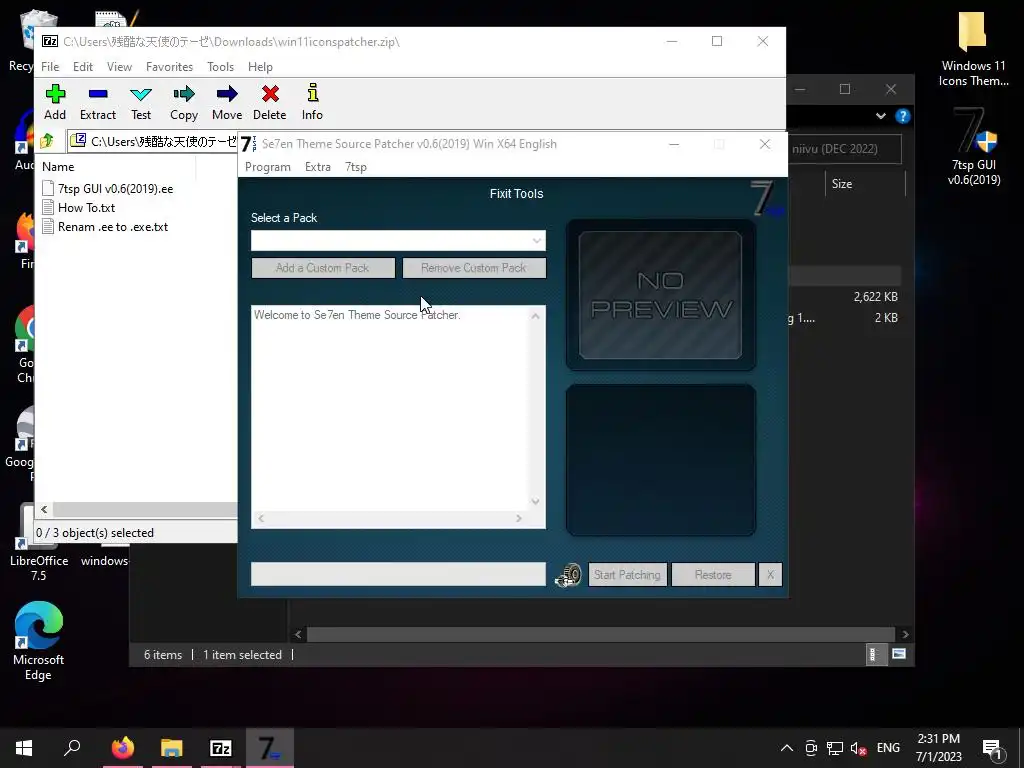Open 7-Zip Favorites menu

[x=169, y=67]
